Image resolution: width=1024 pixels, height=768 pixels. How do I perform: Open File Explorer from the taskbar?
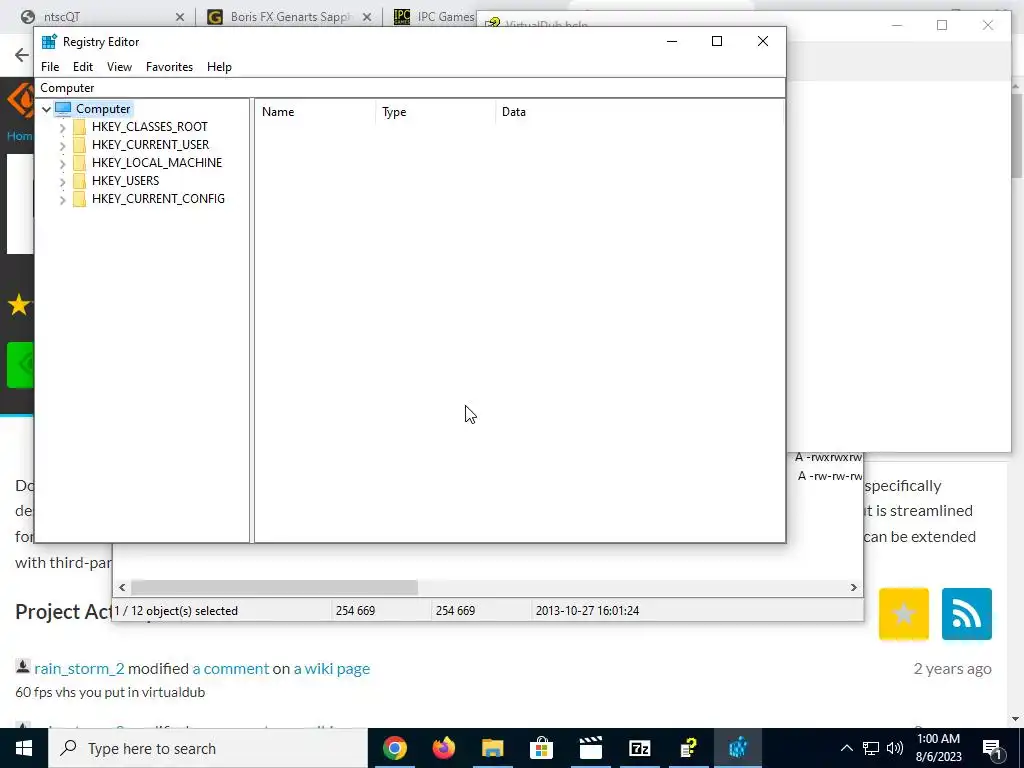pyautogui.click(x=493, y=748)
